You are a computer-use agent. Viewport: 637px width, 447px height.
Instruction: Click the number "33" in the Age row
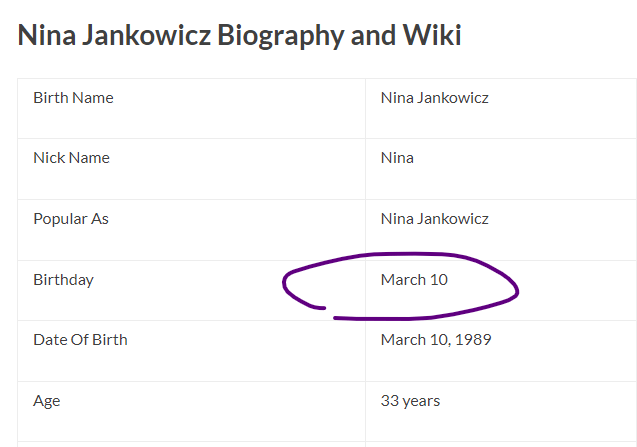tap(390, 401)
